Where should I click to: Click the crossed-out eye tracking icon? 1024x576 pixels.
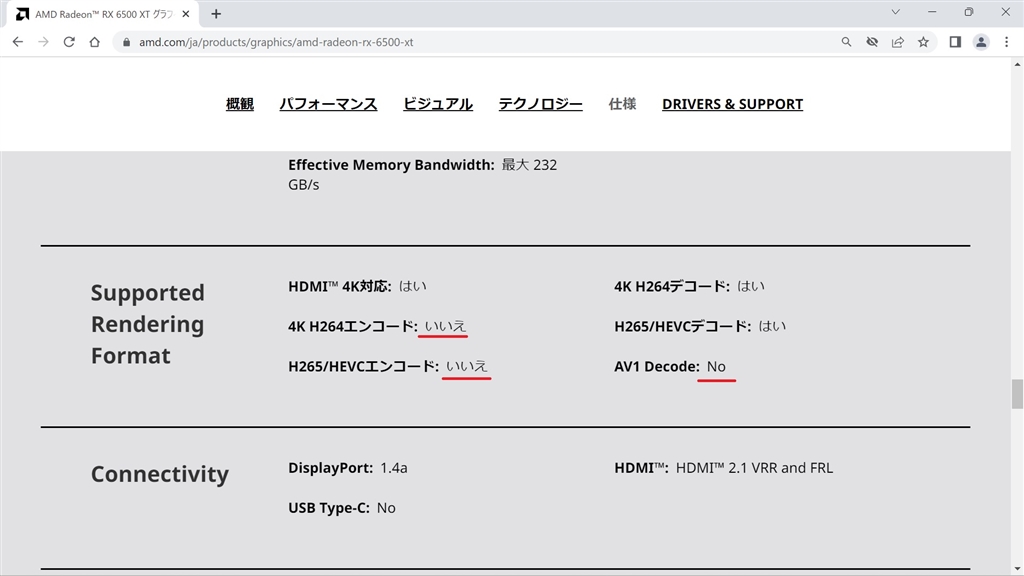coord(872,42)
